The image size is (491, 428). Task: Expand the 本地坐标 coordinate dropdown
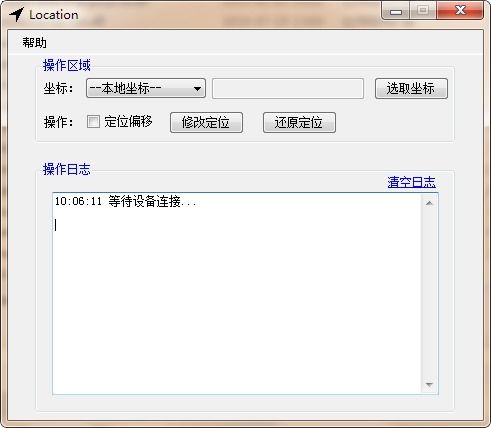pyautogui.click(x=146, y=88)
